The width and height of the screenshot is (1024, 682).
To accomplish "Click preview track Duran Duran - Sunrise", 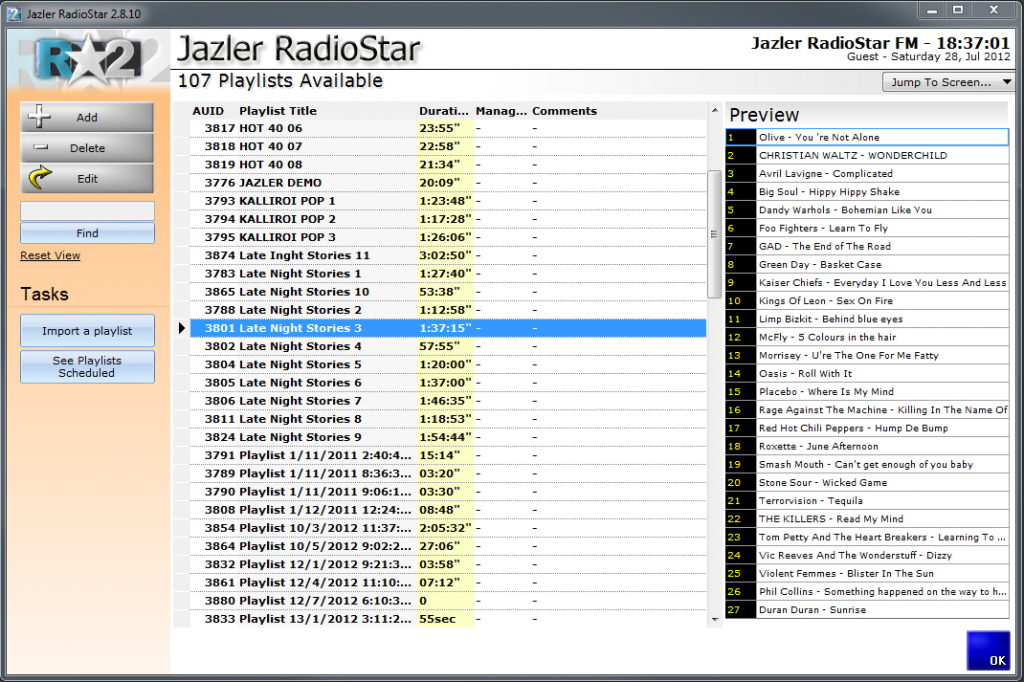I will coord(867,610).
